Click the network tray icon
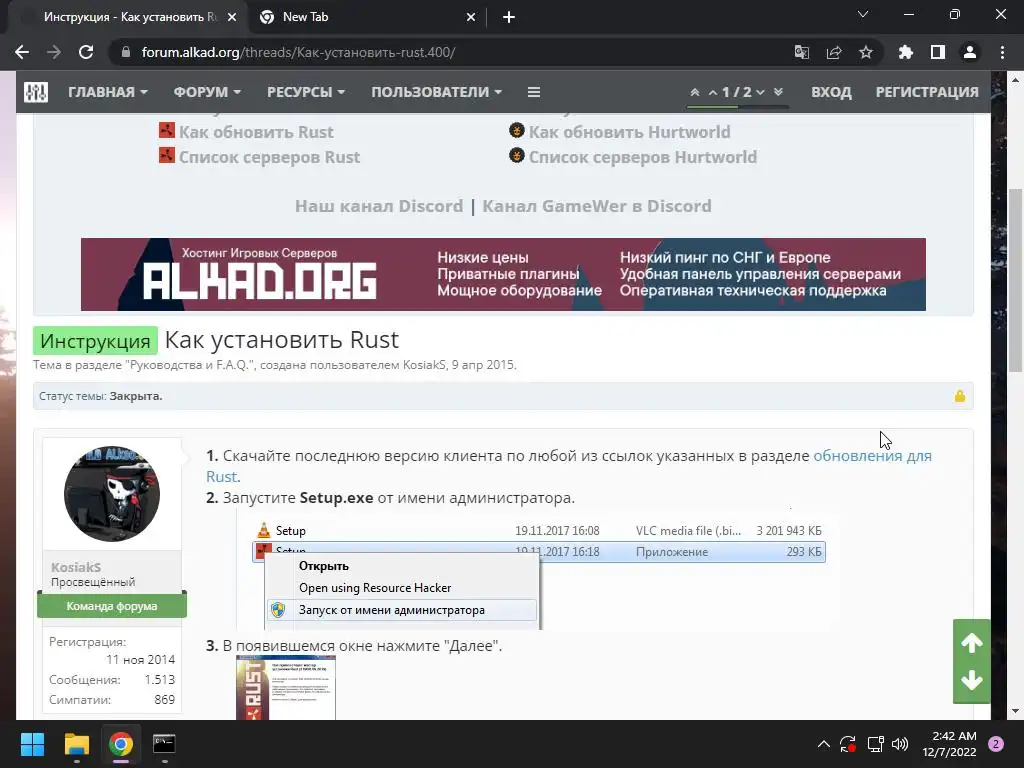This screenshot has width=1024, height=768. (875, 744)
